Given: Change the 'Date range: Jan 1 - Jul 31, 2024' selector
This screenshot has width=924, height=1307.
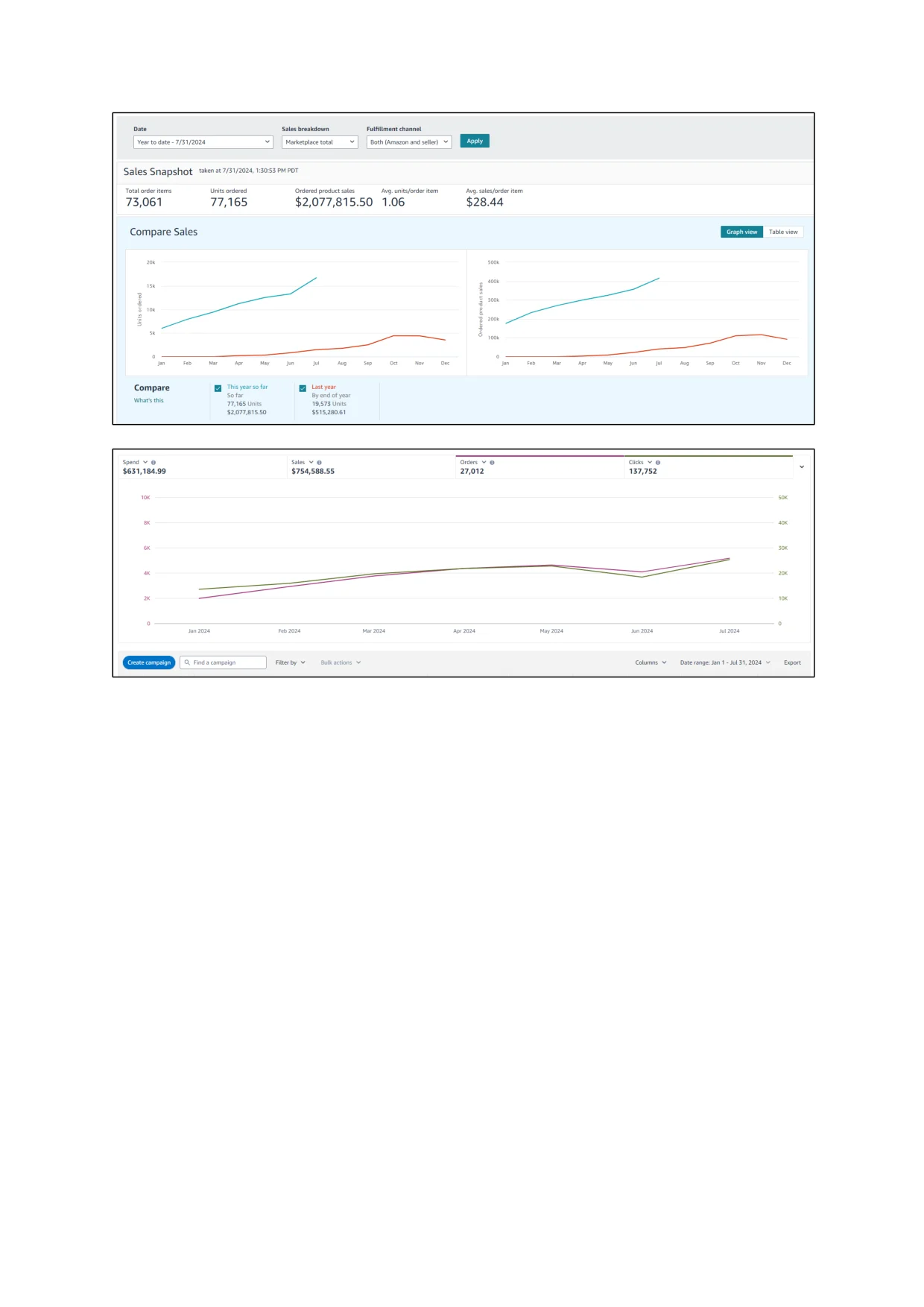Looking at the screenshot, I should pos(725,662).
